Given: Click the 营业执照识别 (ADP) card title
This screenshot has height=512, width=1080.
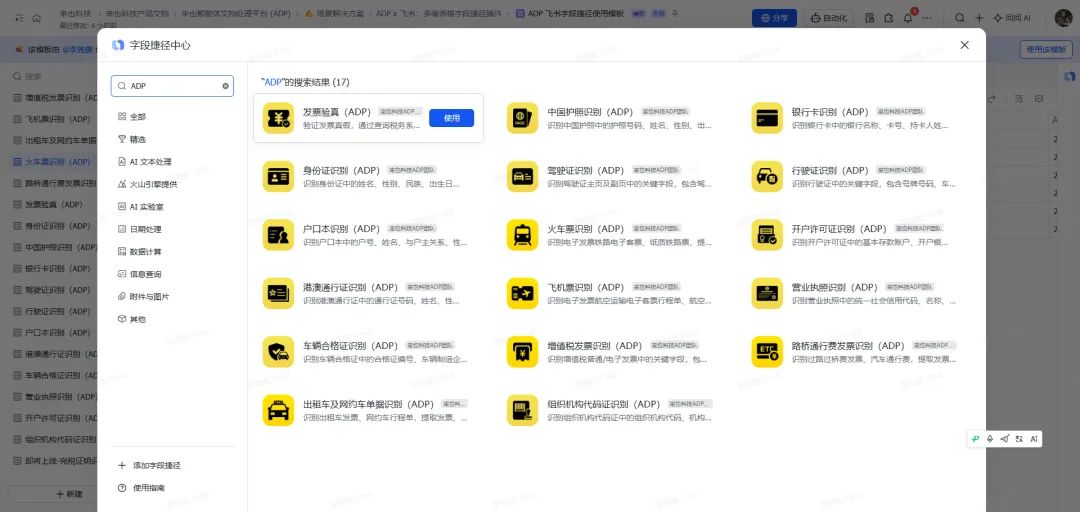Looking at the screenshot, I should tap(835, 287).
